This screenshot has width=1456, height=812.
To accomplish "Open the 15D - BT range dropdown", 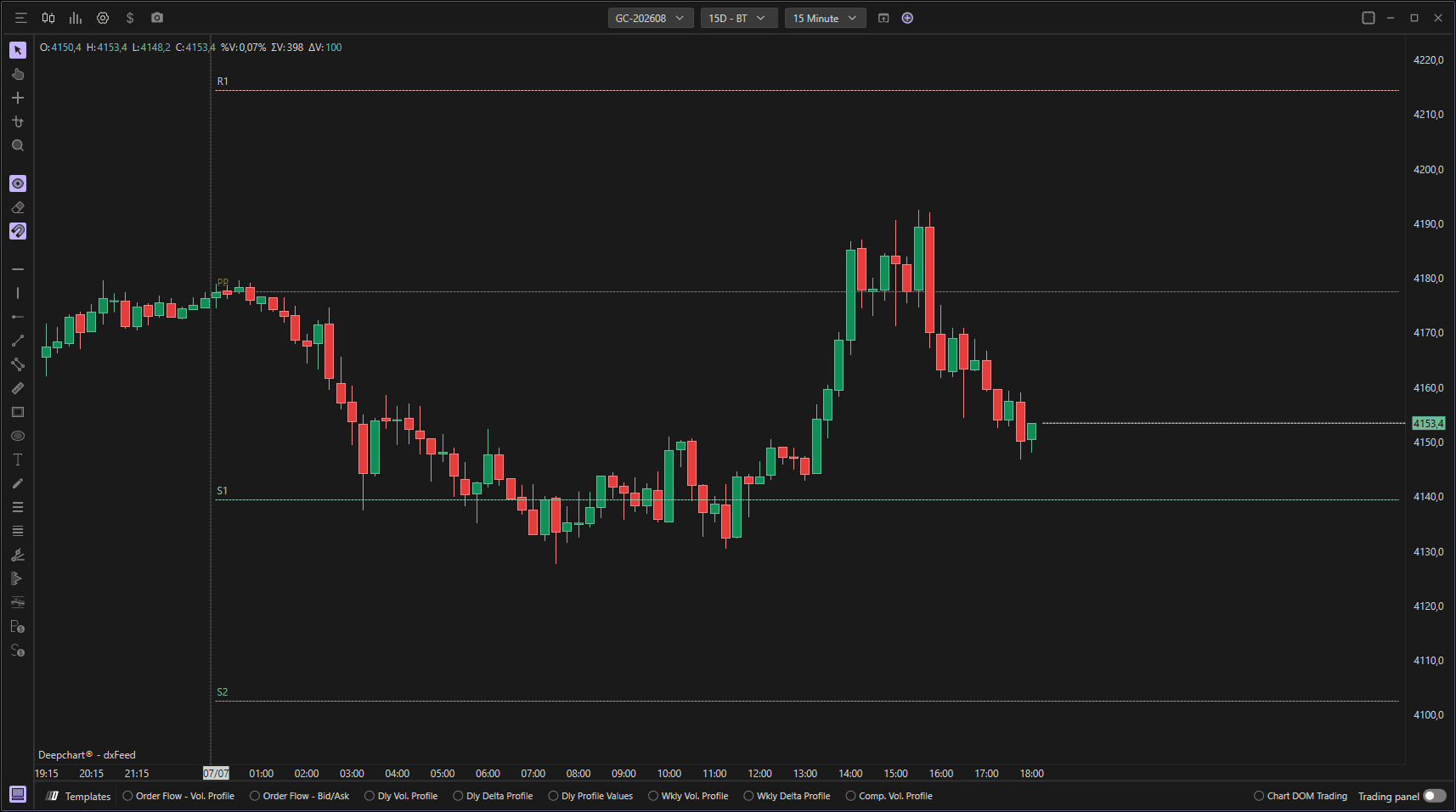I will click(x=739, y=18).
